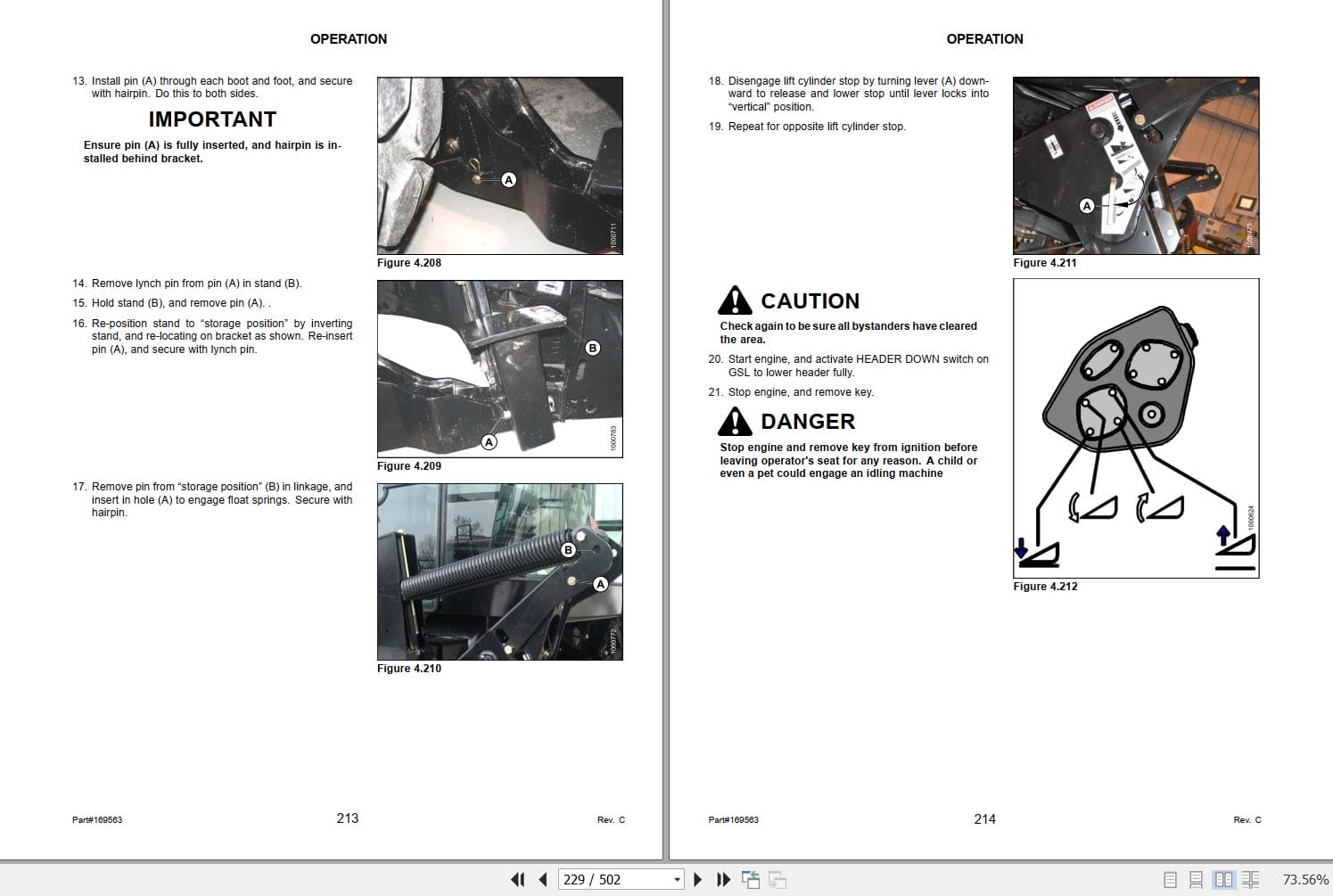Click the DANGER warning triangle icon
Image resolution: width=1333 pixels, height=896 pixels.
(x=735, y=421)
